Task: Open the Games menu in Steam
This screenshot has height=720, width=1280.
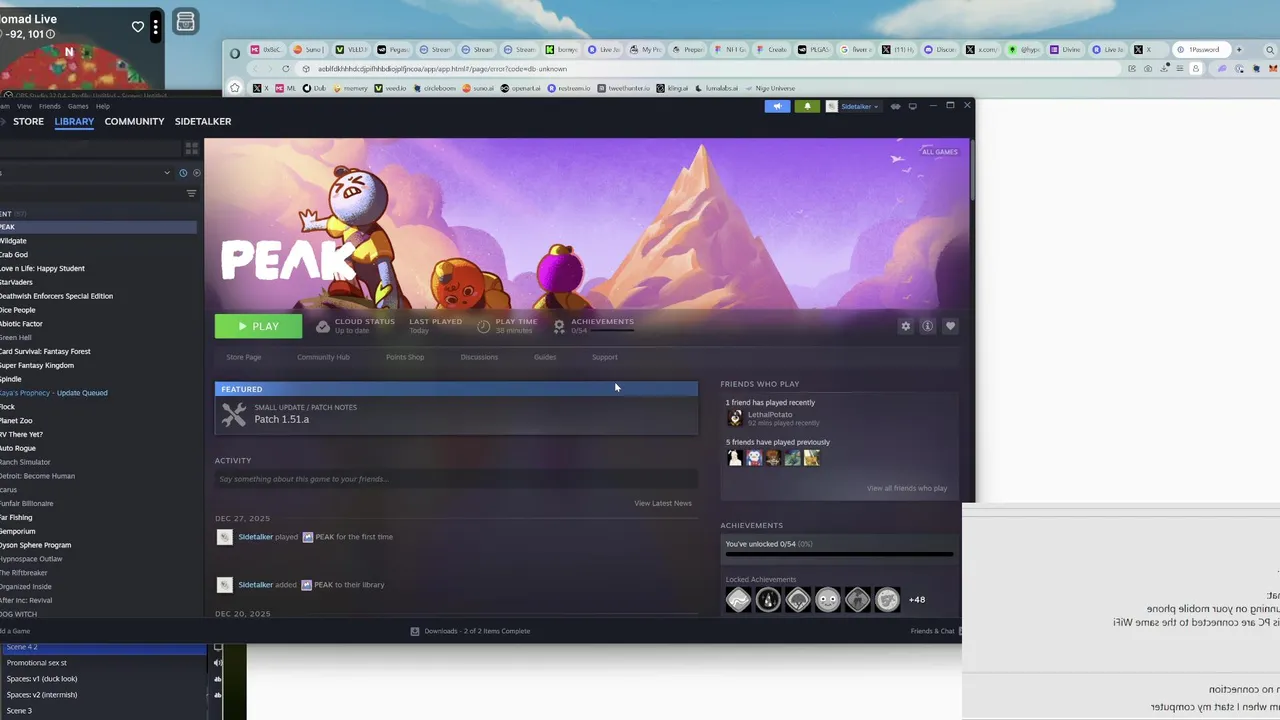Action: [78, 106]
